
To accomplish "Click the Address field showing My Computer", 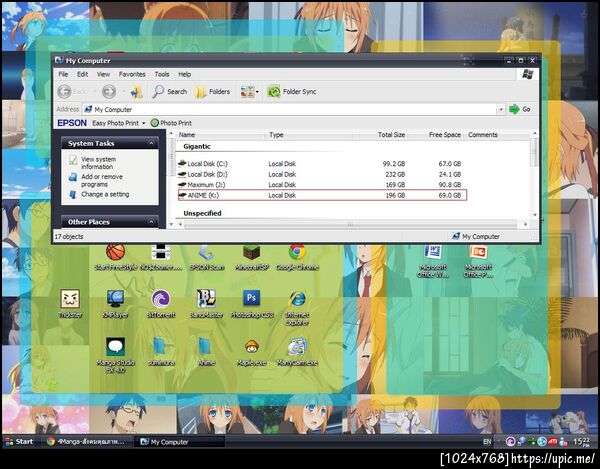I will pyautogui.click(x=289, y=110).
